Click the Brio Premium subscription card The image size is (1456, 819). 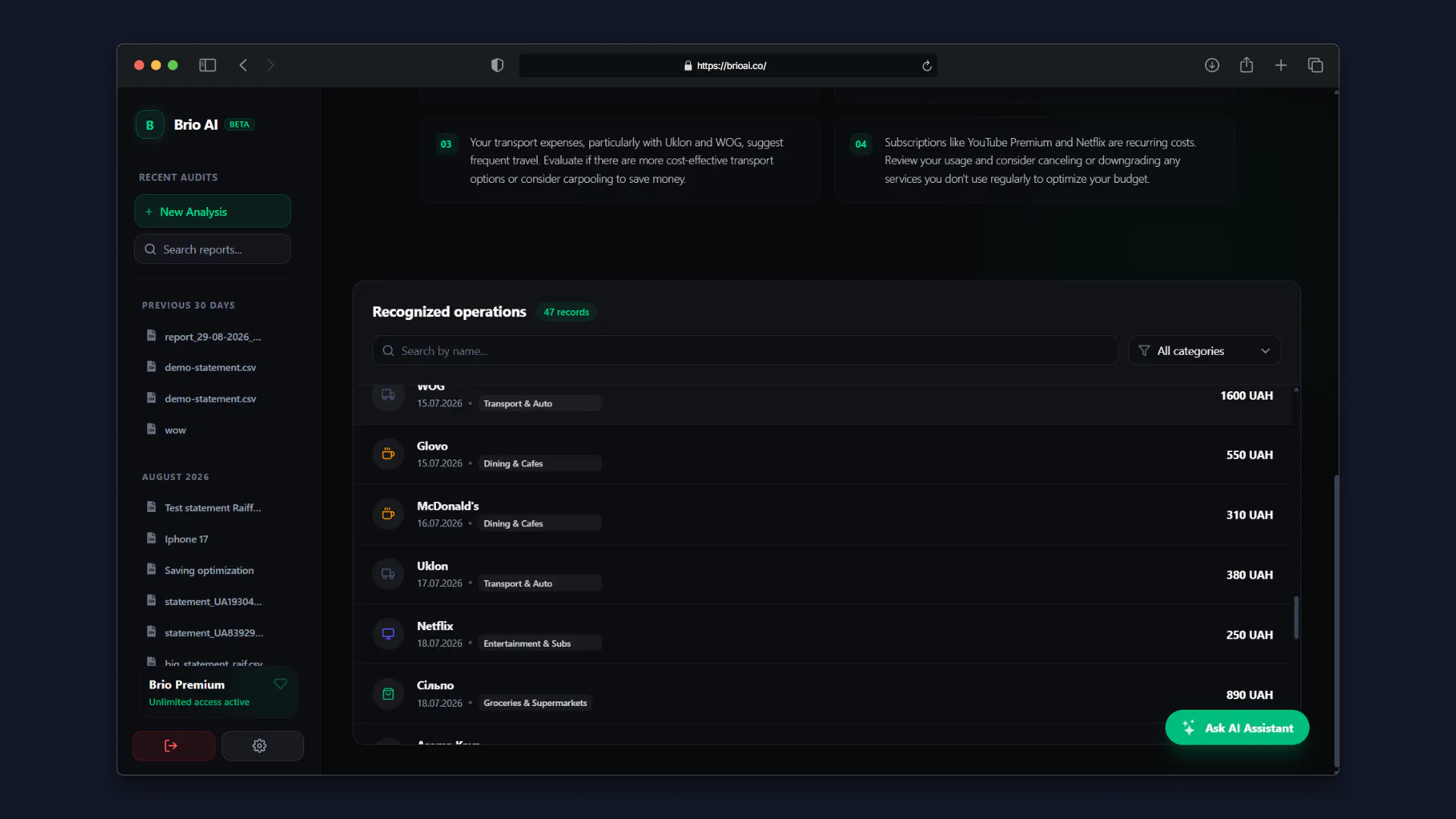click(218, 692)
